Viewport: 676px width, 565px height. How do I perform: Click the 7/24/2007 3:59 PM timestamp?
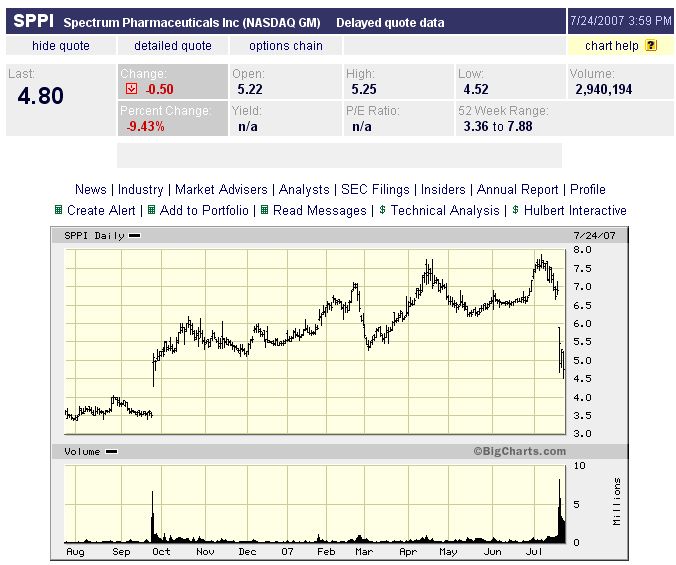pos(621,21)
